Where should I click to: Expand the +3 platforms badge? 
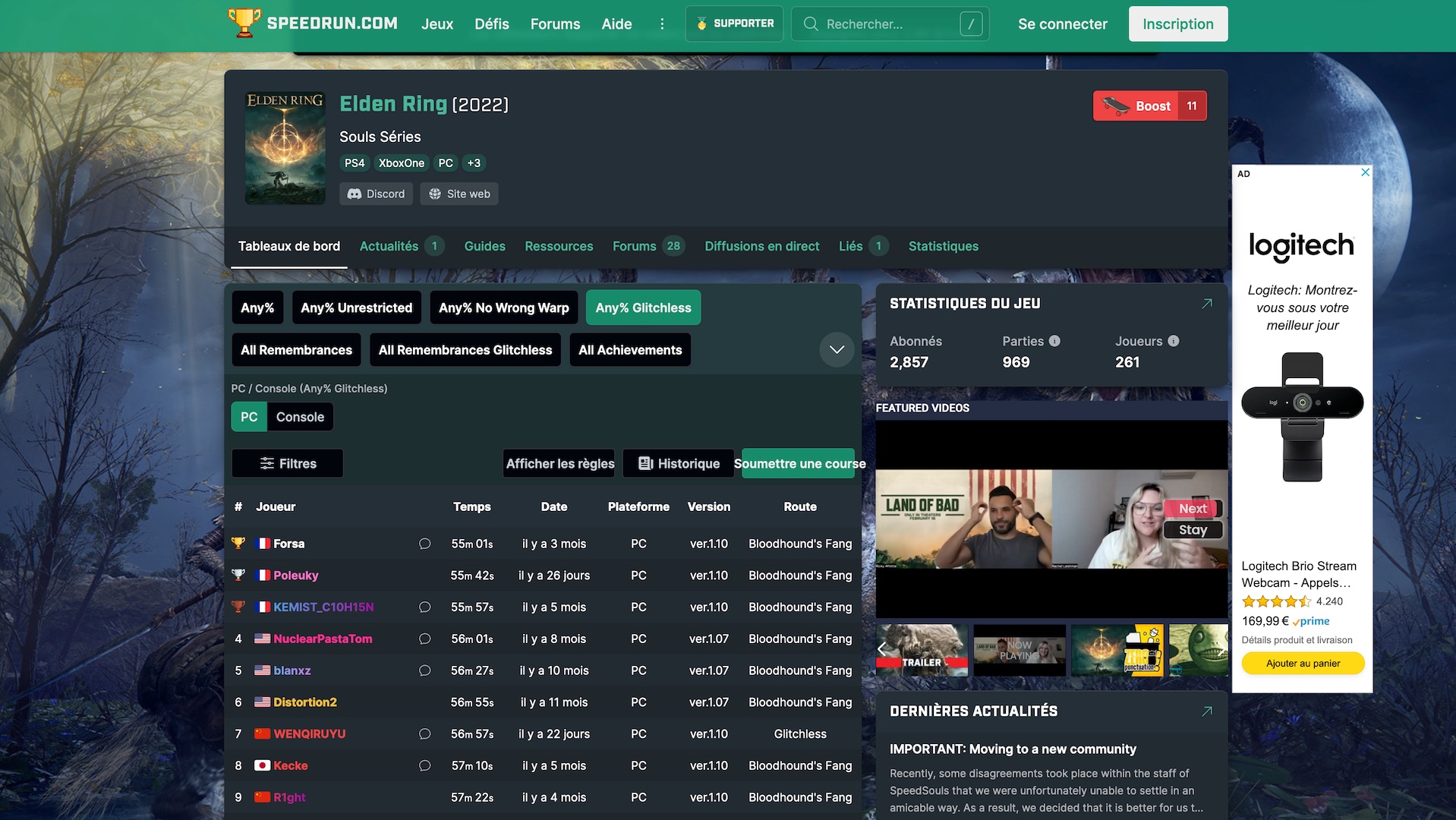point(474,163)
